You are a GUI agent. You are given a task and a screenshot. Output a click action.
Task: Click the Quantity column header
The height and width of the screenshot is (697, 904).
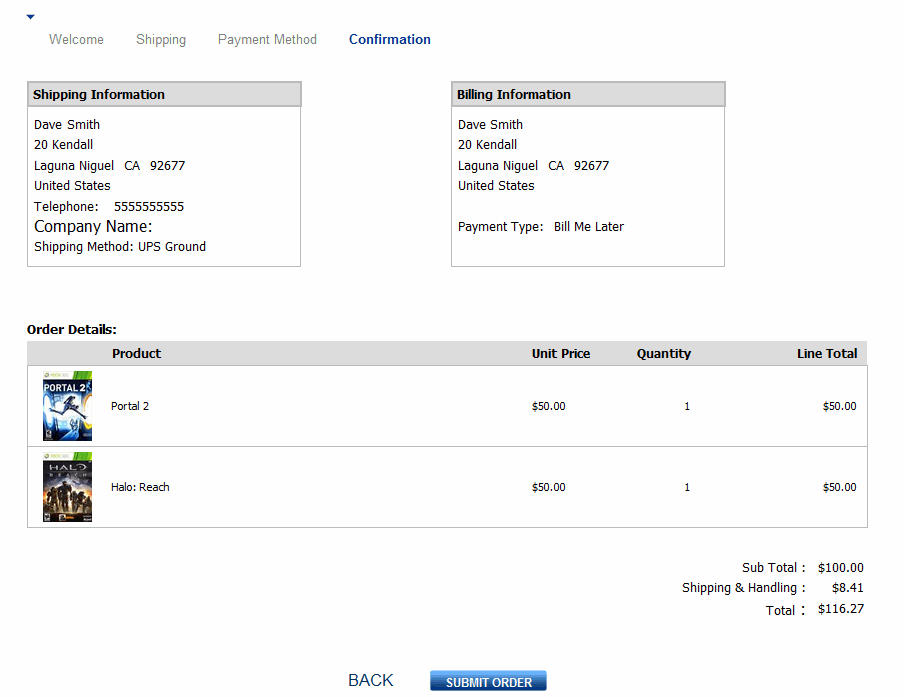(664, 354)
